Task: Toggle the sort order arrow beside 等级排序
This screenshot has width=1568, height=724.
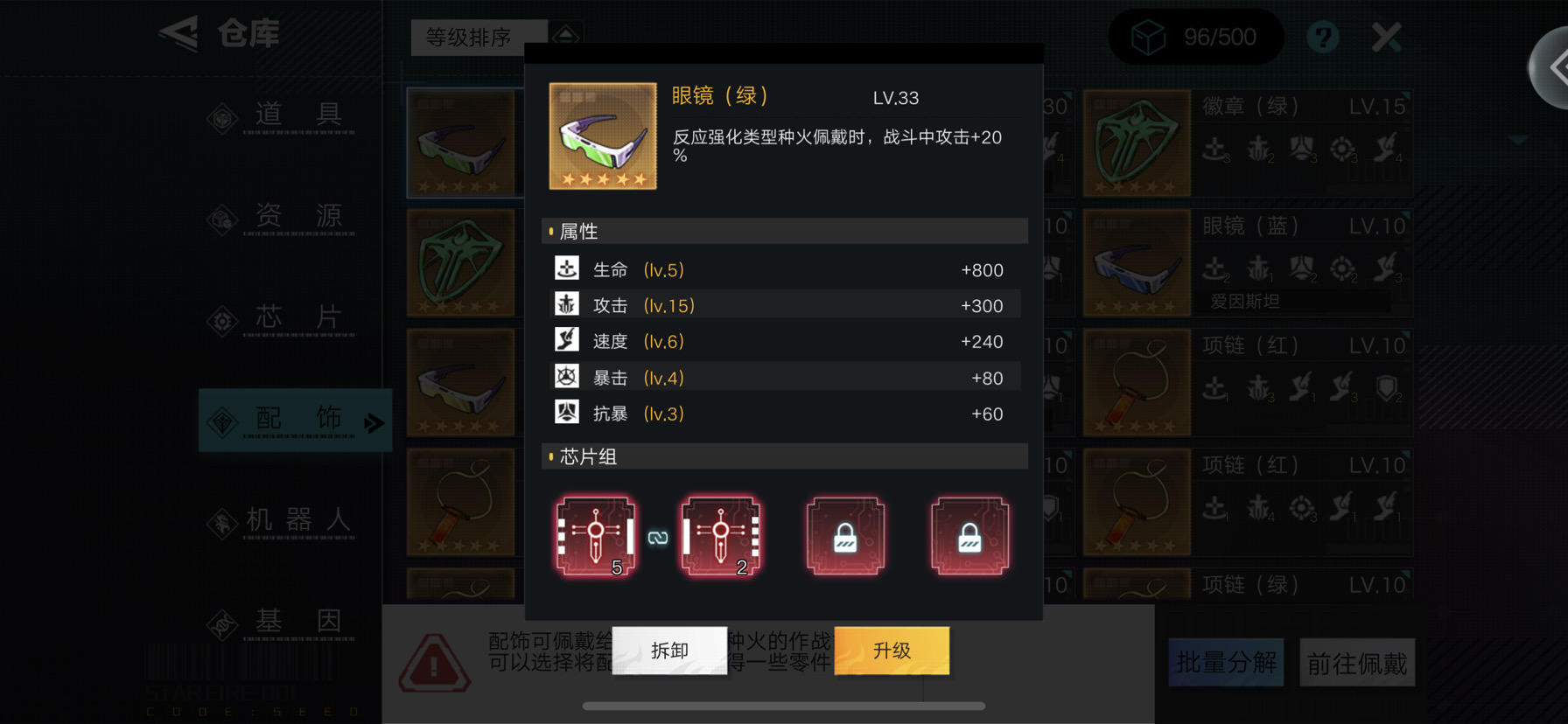Action: pos(566,35)
